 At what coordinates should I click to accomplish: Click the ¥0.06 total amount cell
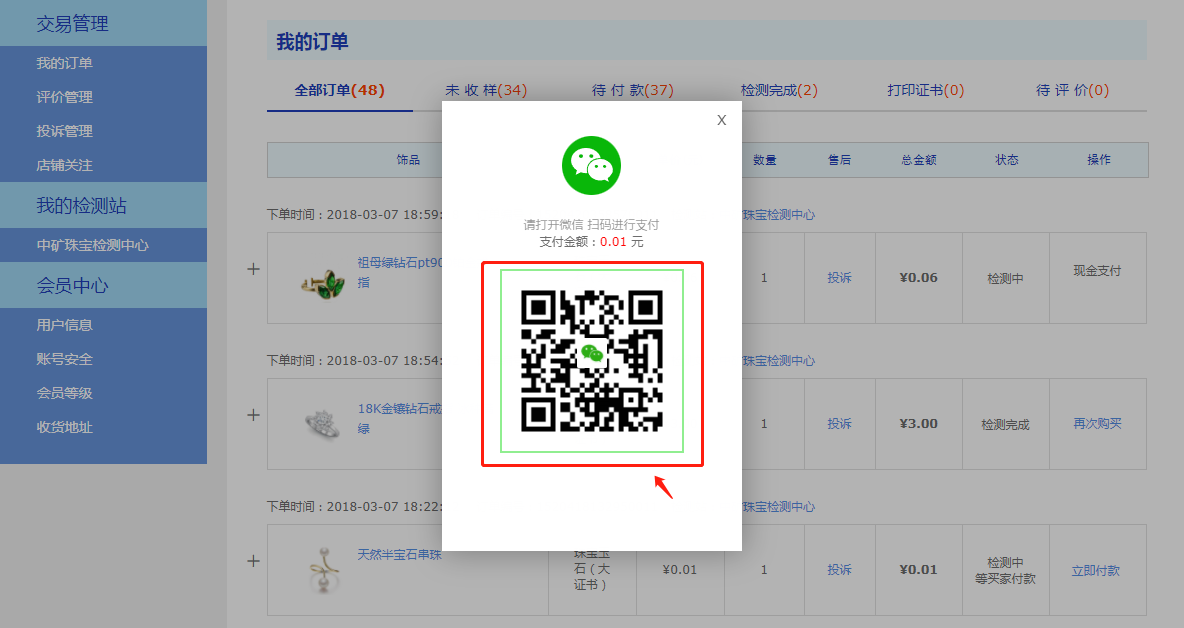pos(918,278)
